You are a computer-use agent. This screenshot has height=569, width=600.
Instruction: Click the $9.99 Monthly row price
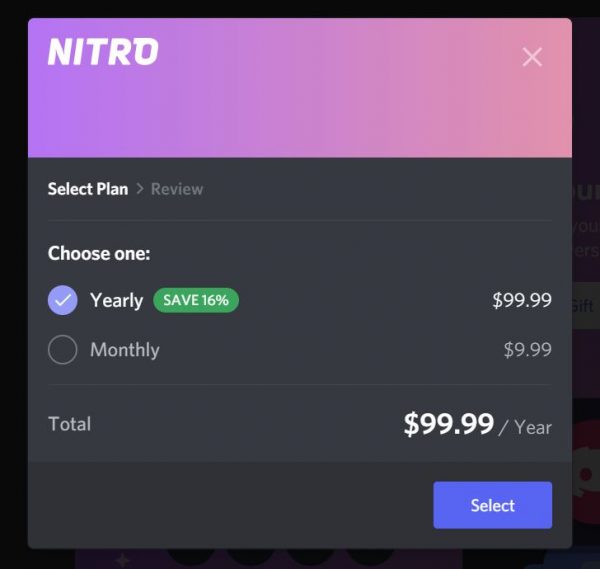527,350
